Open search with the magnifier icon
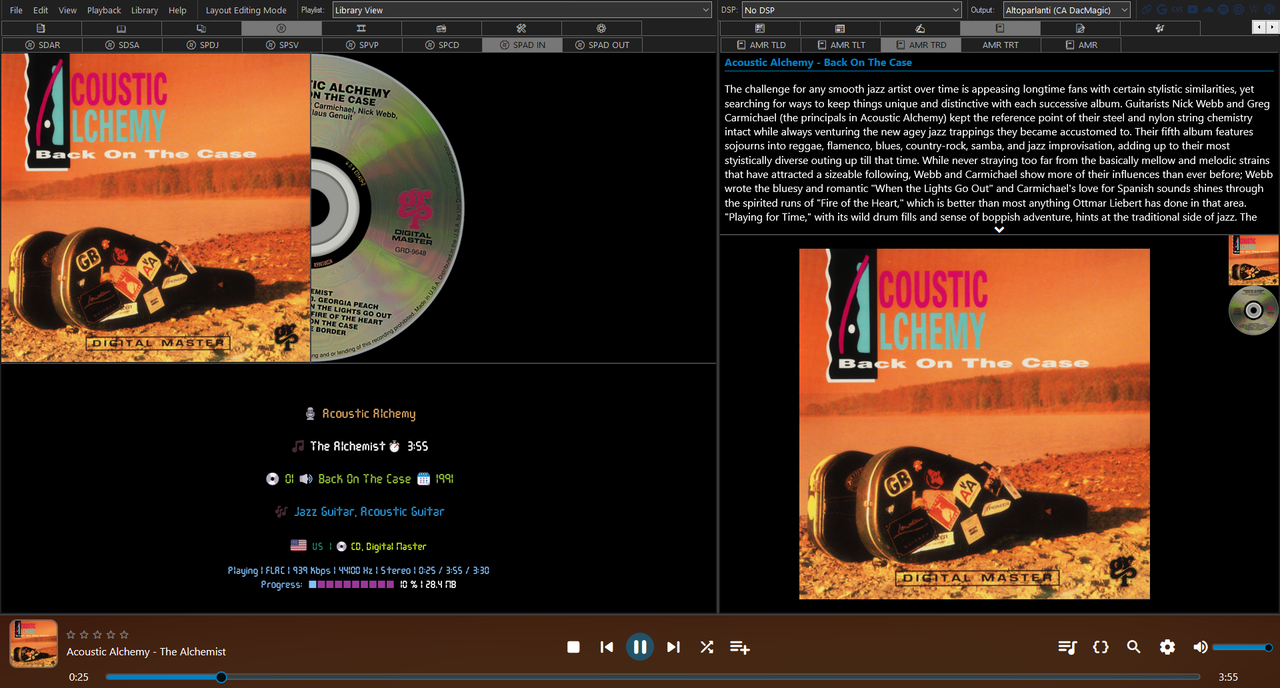This screenshot has height=688, width=1280. click(x=1134, y=647)
